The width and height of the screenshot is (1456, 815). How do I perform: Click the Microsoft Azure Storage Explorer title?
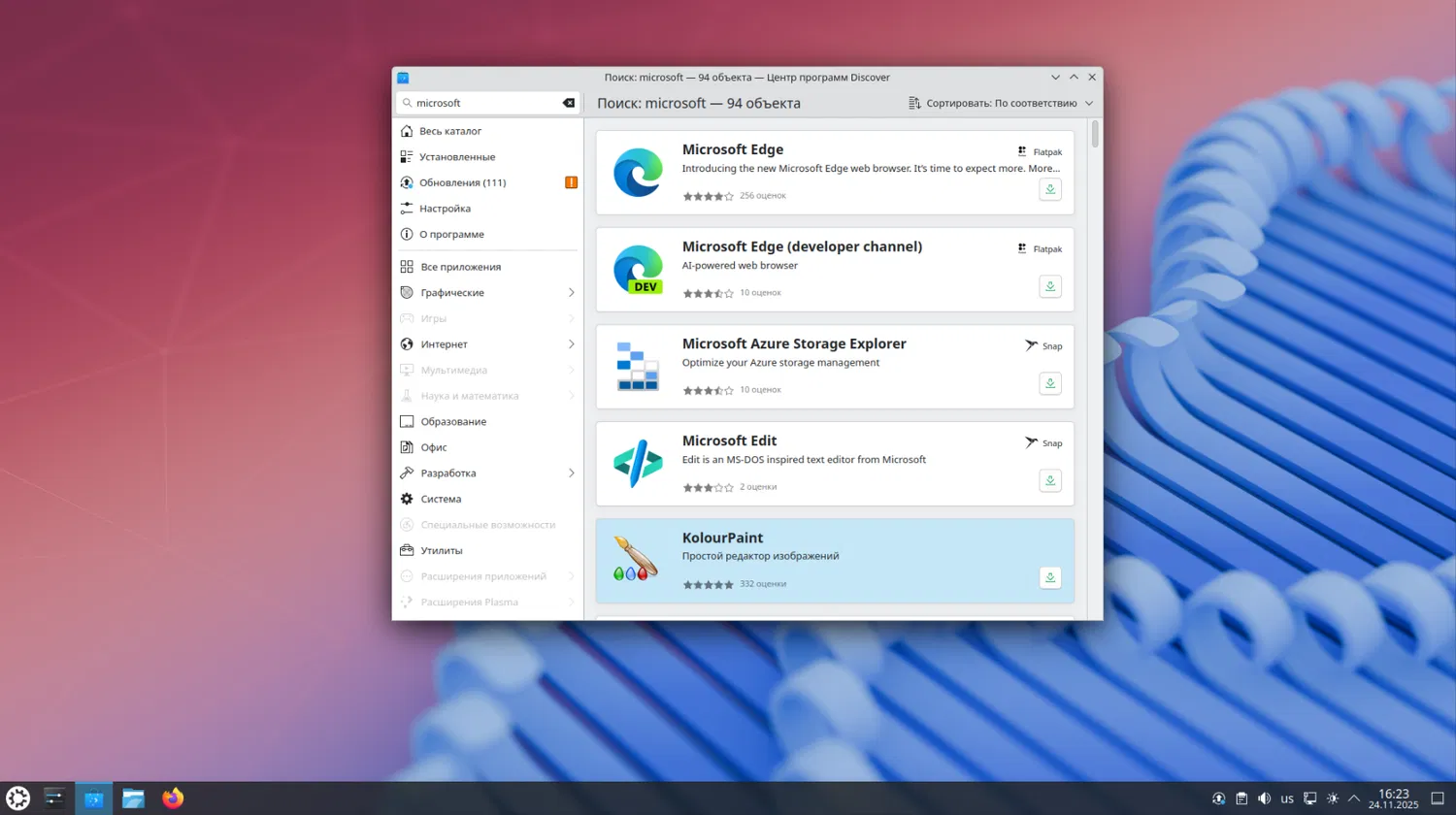click(794, 343)
